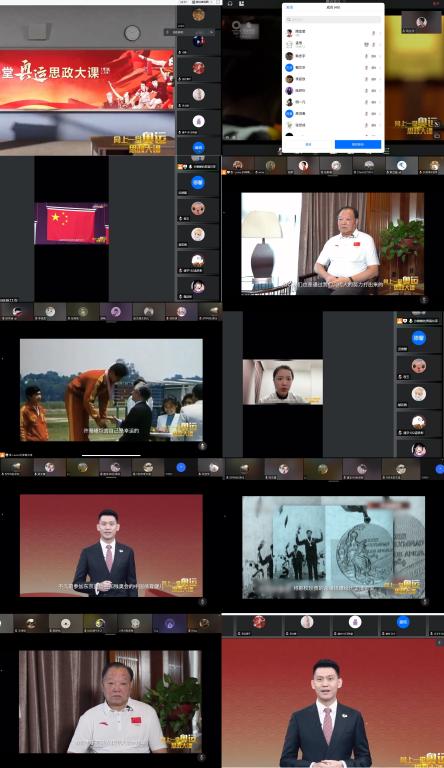The height and width of the screenshot is (768, 444).
Task: Click the search field in participants dialog
Action: click(333, 20)
